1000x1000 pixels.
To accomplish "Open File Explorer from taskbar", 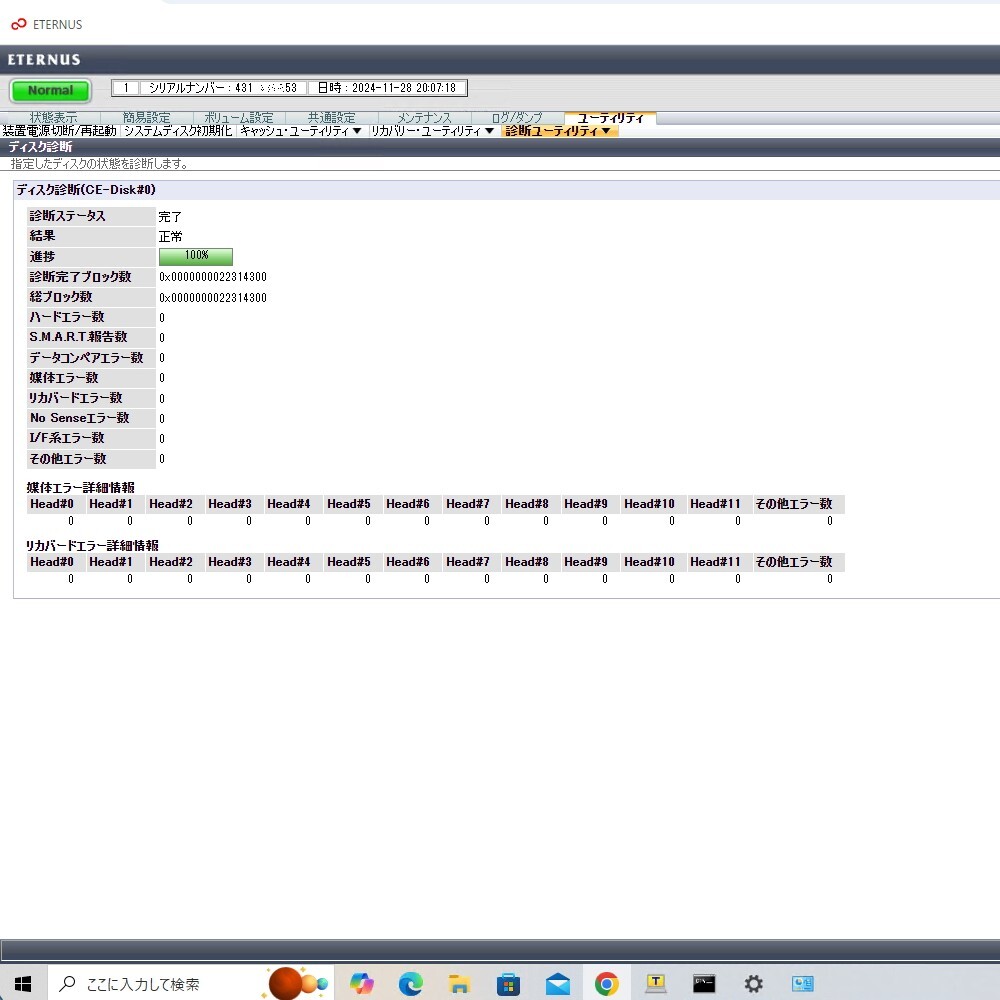I will click(x=459, y=984).
